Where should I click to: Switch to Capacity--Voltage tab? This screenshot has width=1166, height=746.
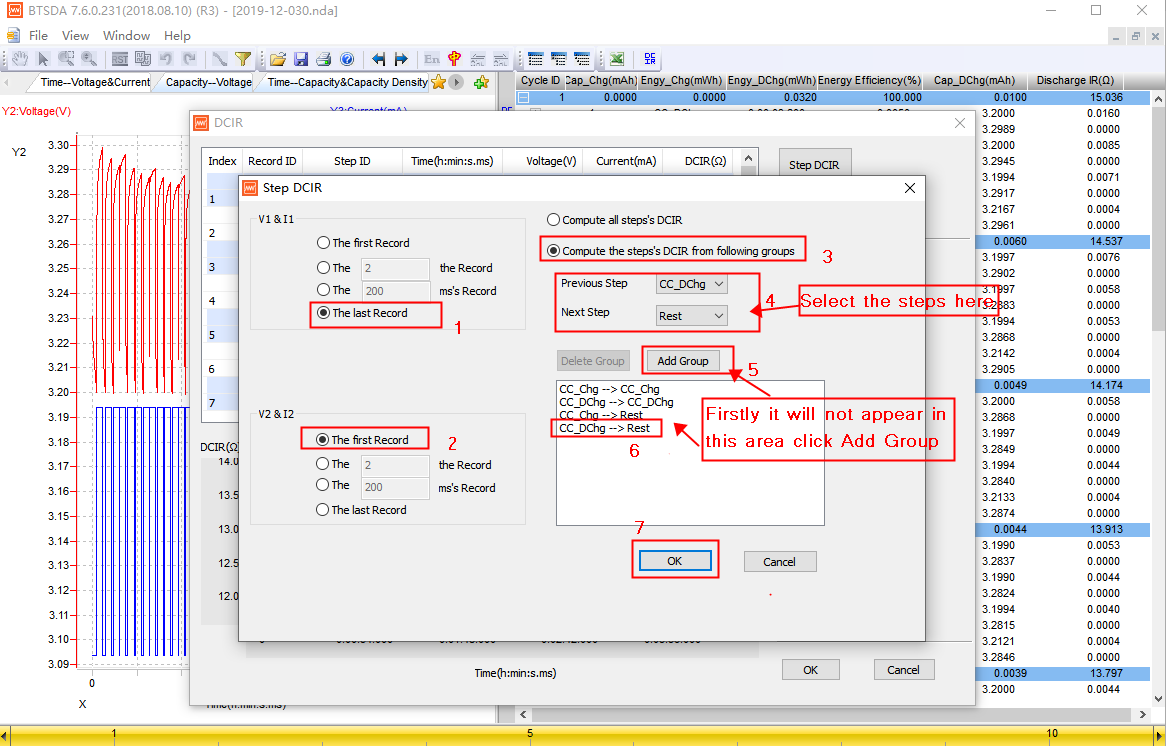click(x=208, y=82)
